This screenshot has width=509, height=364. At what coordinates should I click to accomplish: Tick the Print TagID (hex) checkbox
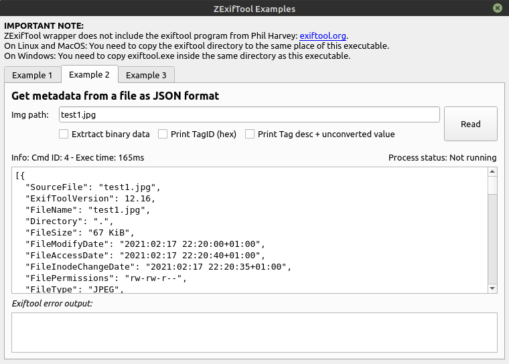pos(163,134)
